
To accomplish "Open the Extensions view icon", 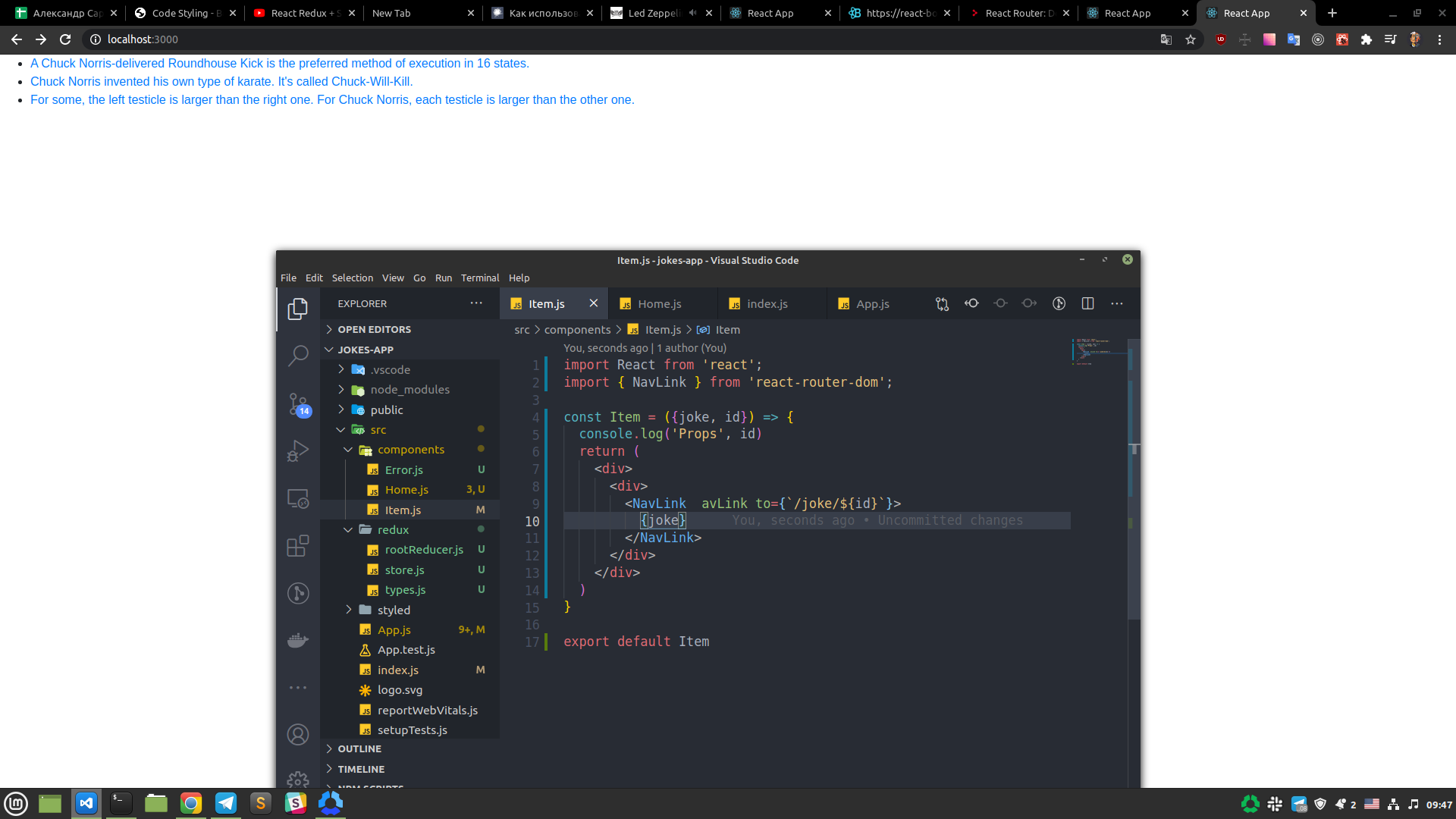I will pos(298,546).
